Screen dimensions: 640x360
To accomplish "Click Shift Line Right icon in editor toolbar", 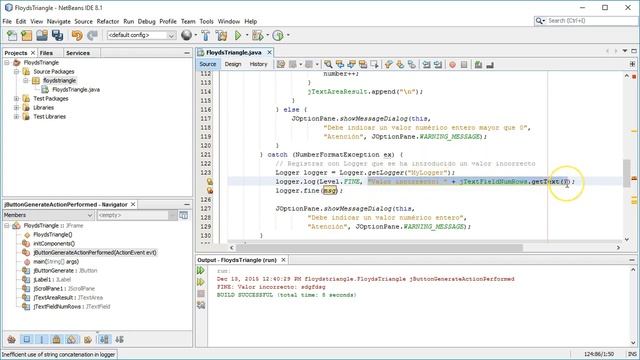I will [438, 64].
